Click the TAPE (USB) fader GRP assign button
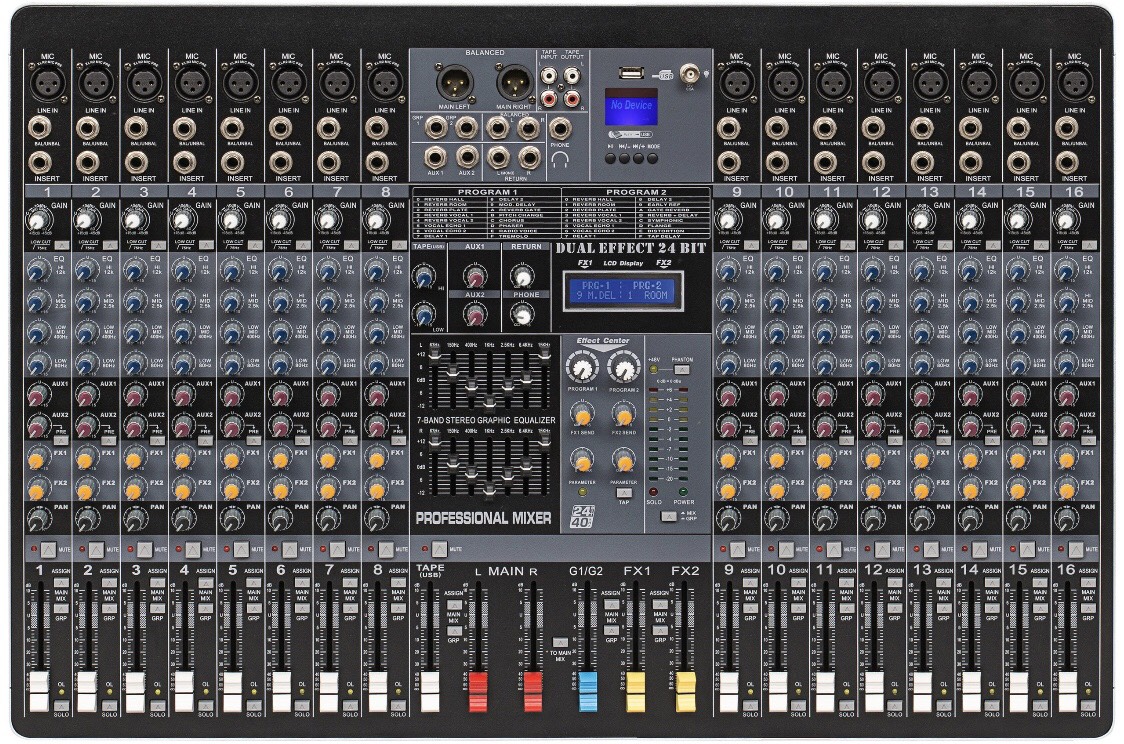This screenshot has width=1124, height=744. (454, 631)
